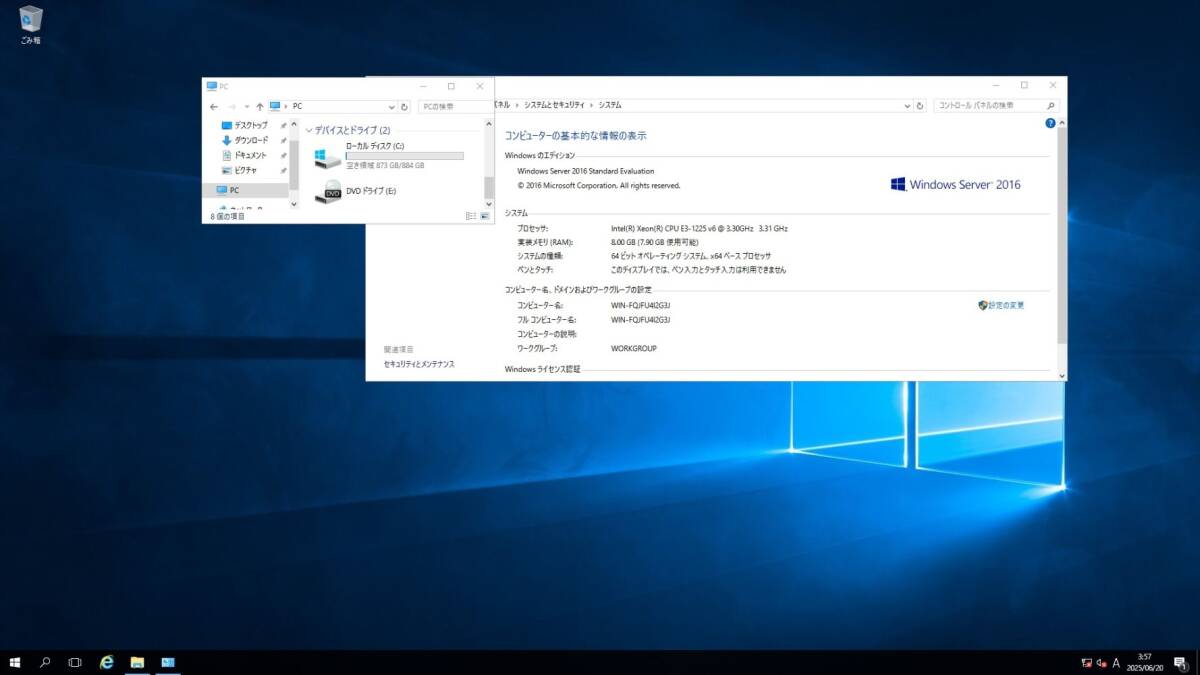Switch PC Explorer to details view
1200x675 pixels.
[x=471, y=216]
